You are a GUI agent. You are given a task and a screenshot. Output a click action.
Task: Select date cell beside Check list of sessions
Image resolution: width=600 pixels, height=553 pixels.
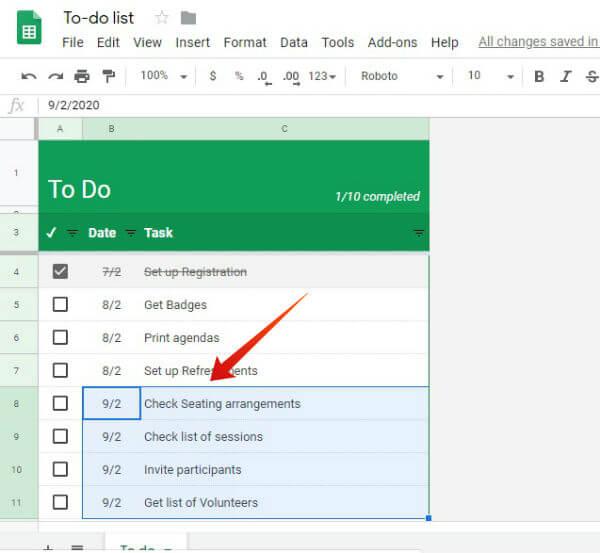[111, 436]
